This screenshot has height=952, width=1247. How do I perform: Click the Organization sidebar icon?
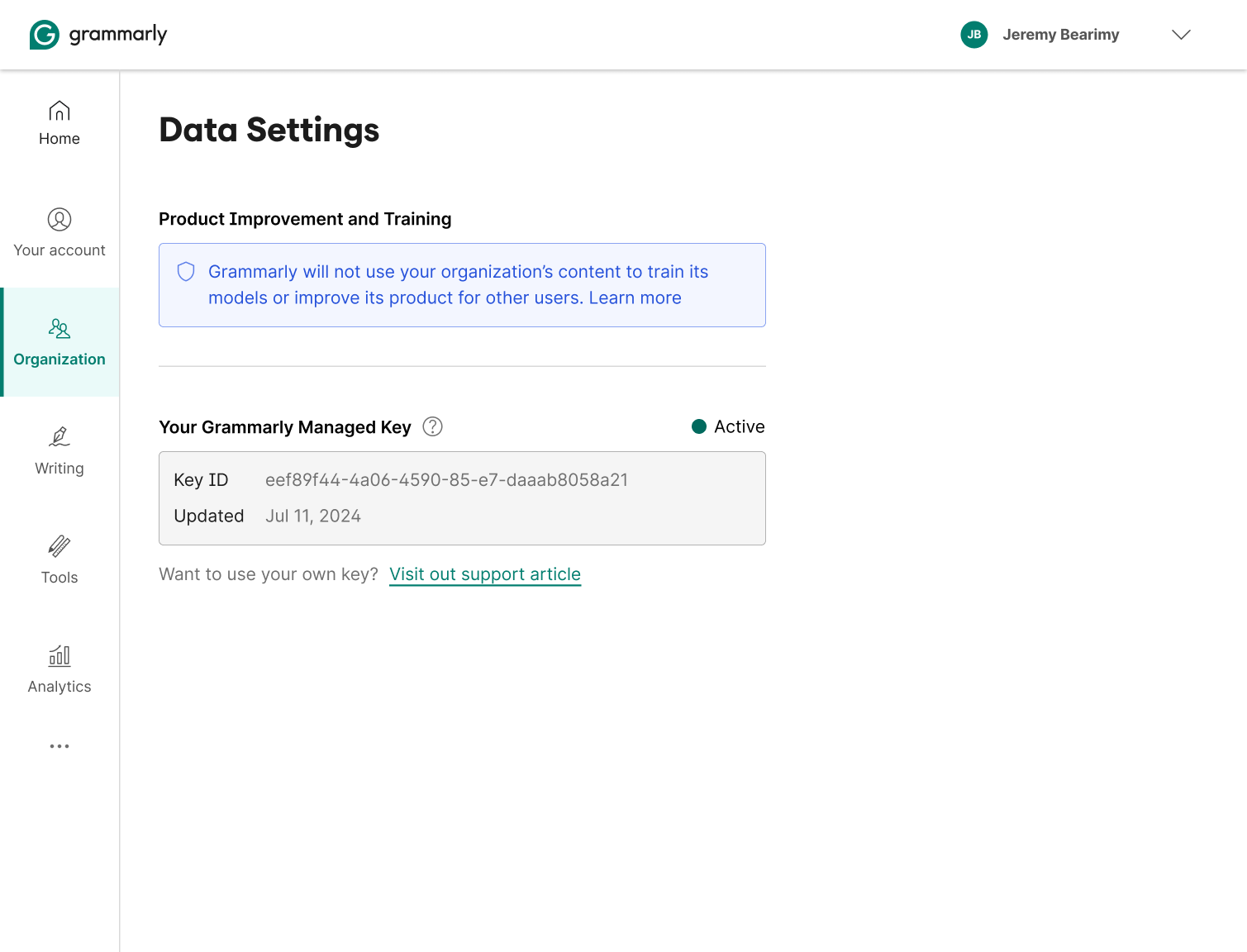pos(59,328)
